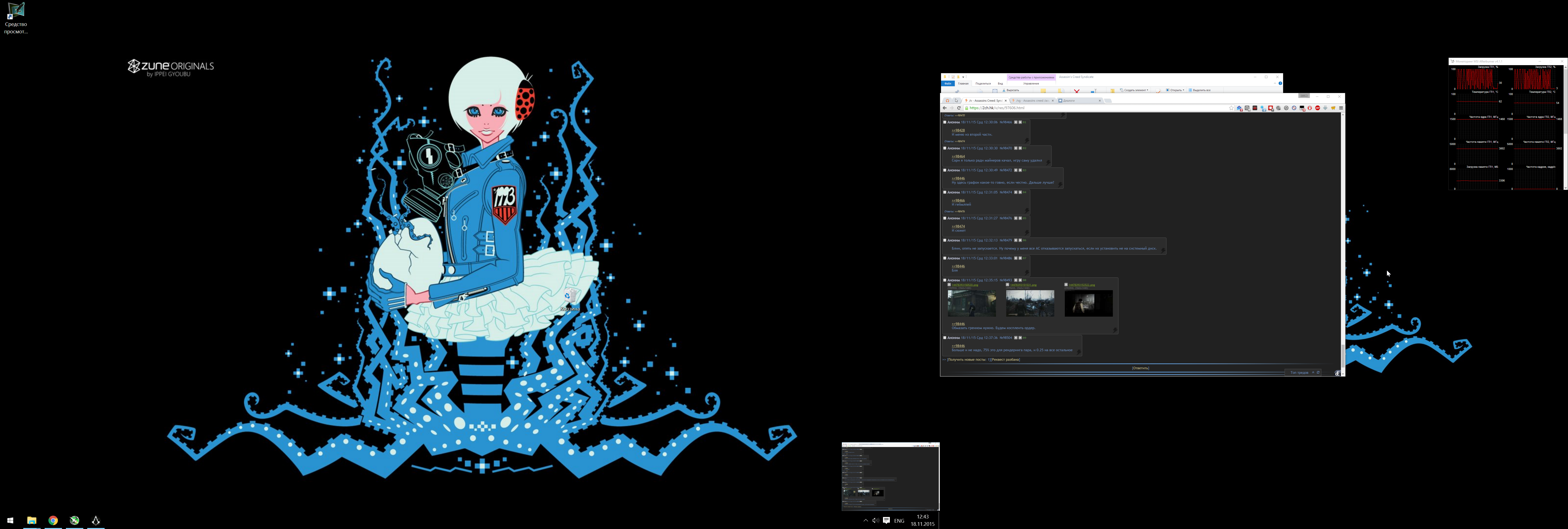
Task: Tick checkbox of post №98493
Action: [945, 280]
